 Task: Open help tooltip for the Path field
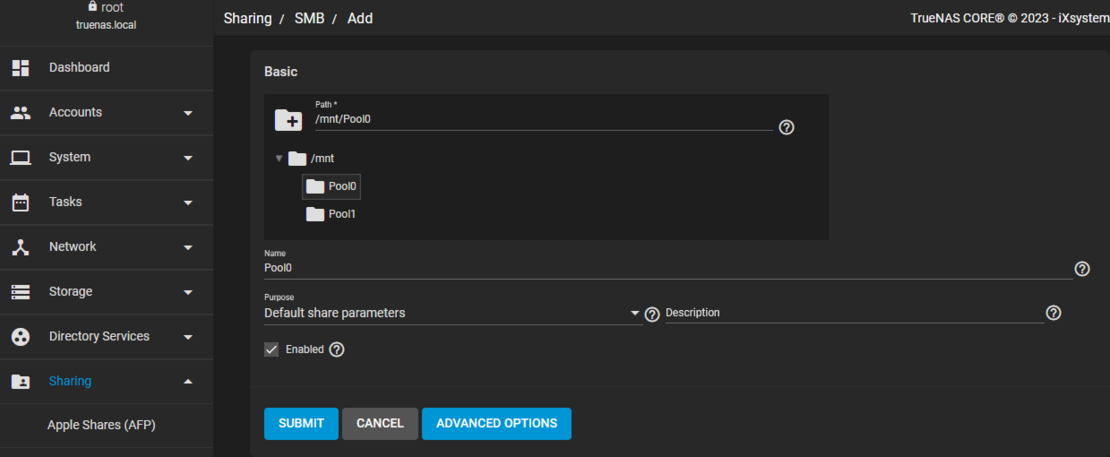[x=786, y=128]
